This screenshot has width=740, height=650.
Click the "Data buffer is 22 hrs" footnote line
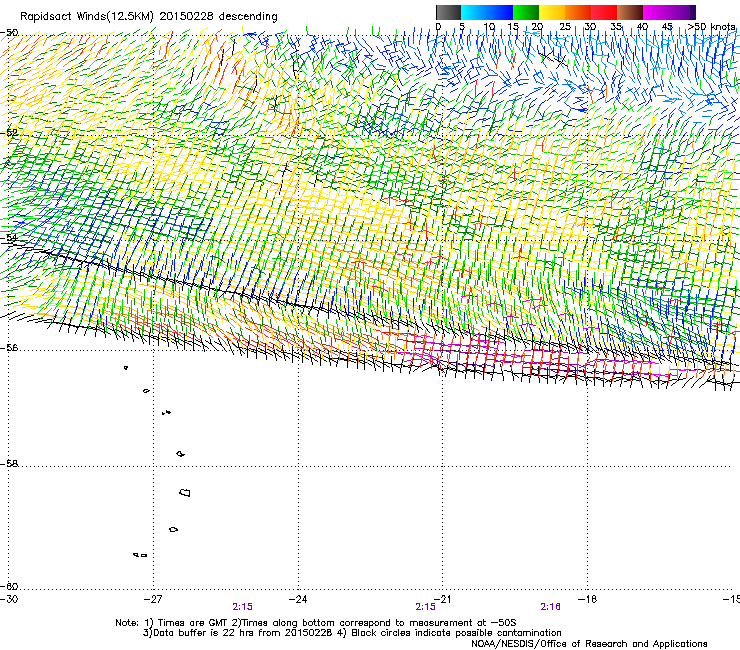[x=353, y=633]
